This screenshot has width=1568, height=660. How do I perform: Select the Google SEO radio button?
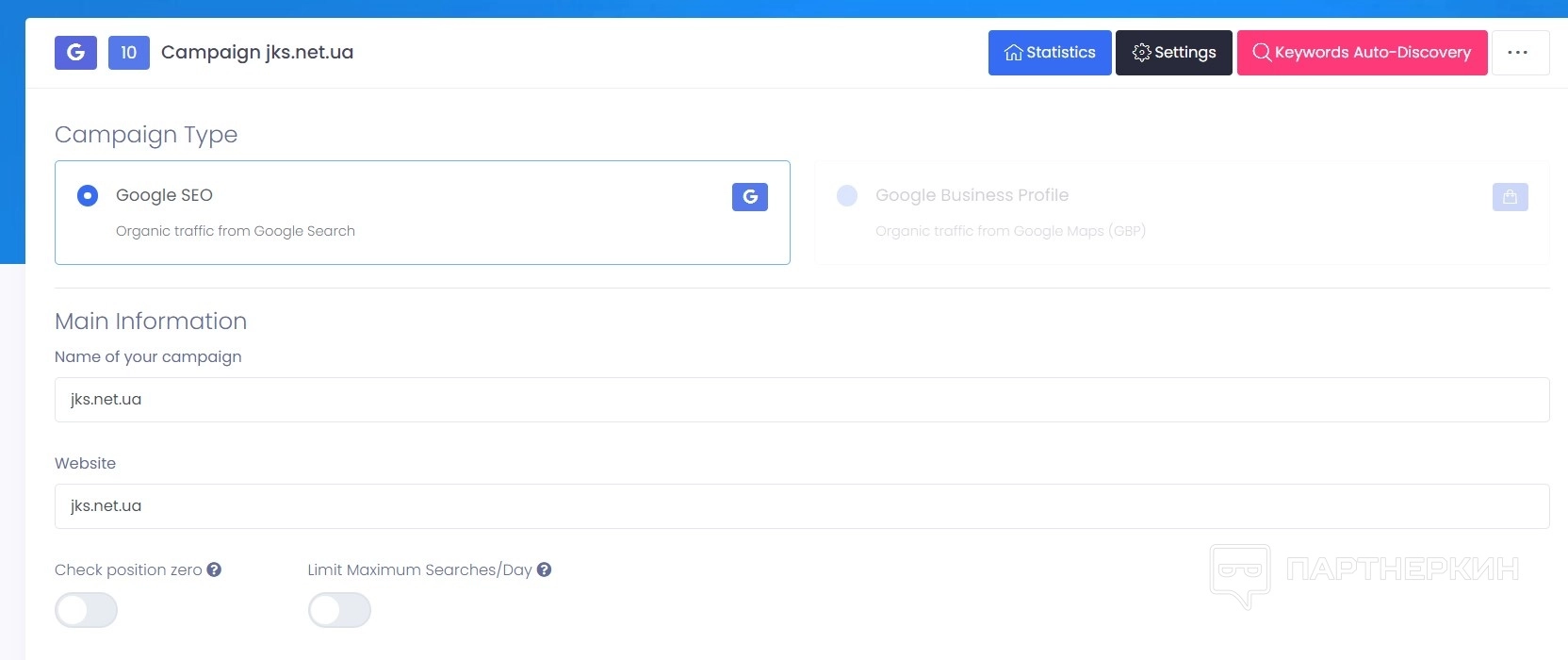[88, 195]
